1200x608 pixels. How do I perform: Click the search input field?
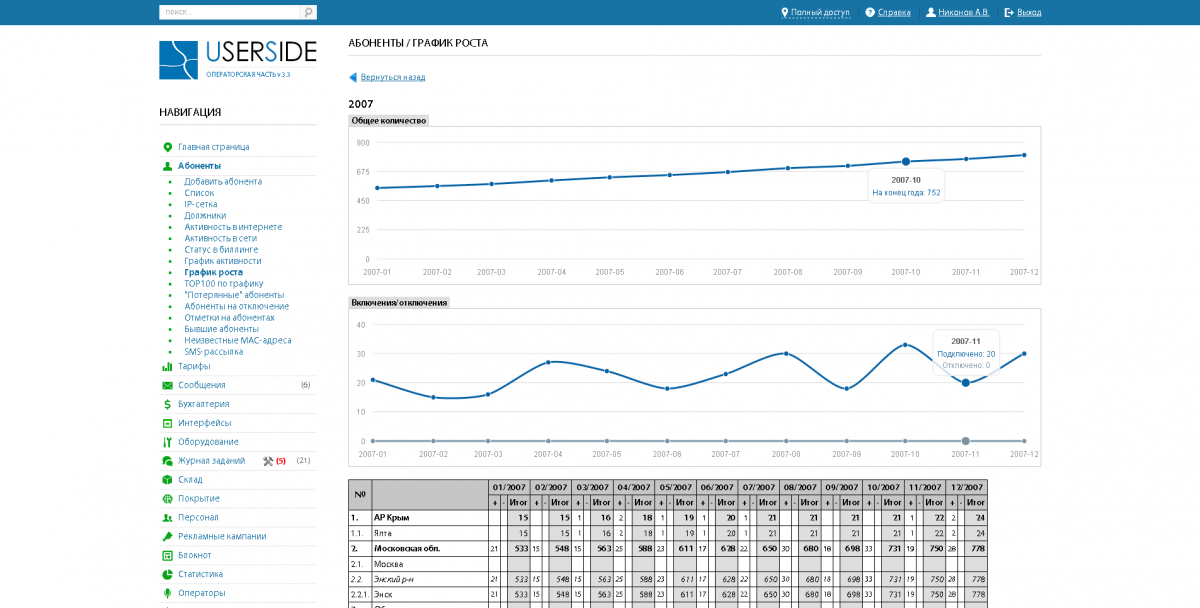(230, 12)
